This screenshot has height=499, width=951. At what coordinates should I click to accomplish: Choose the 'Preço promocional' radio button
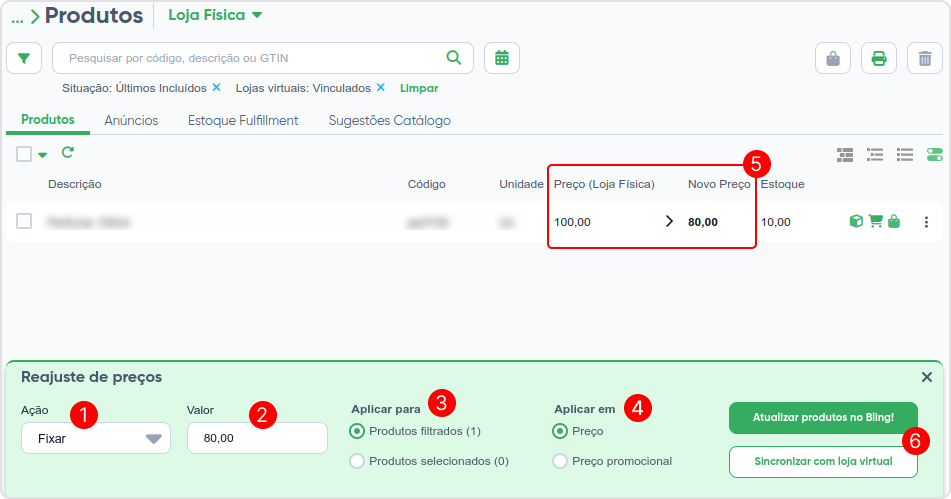tap(560, 461)
